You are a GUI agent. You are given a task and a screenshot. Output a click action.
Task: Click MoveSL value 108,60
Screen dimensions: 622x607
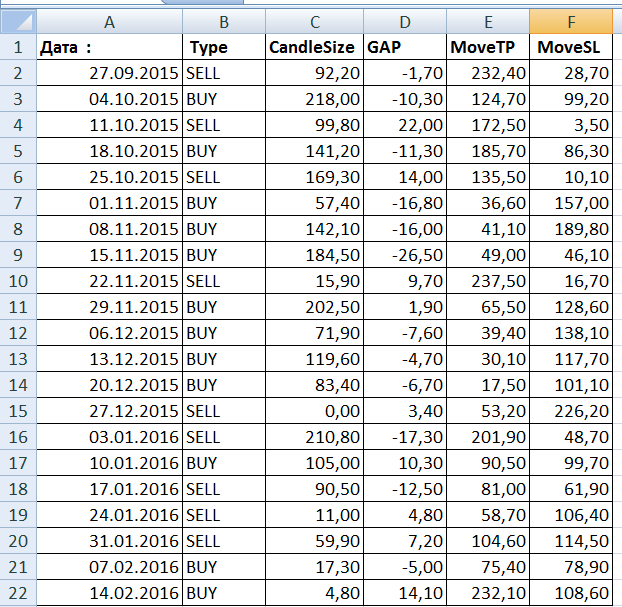[571, 593]
